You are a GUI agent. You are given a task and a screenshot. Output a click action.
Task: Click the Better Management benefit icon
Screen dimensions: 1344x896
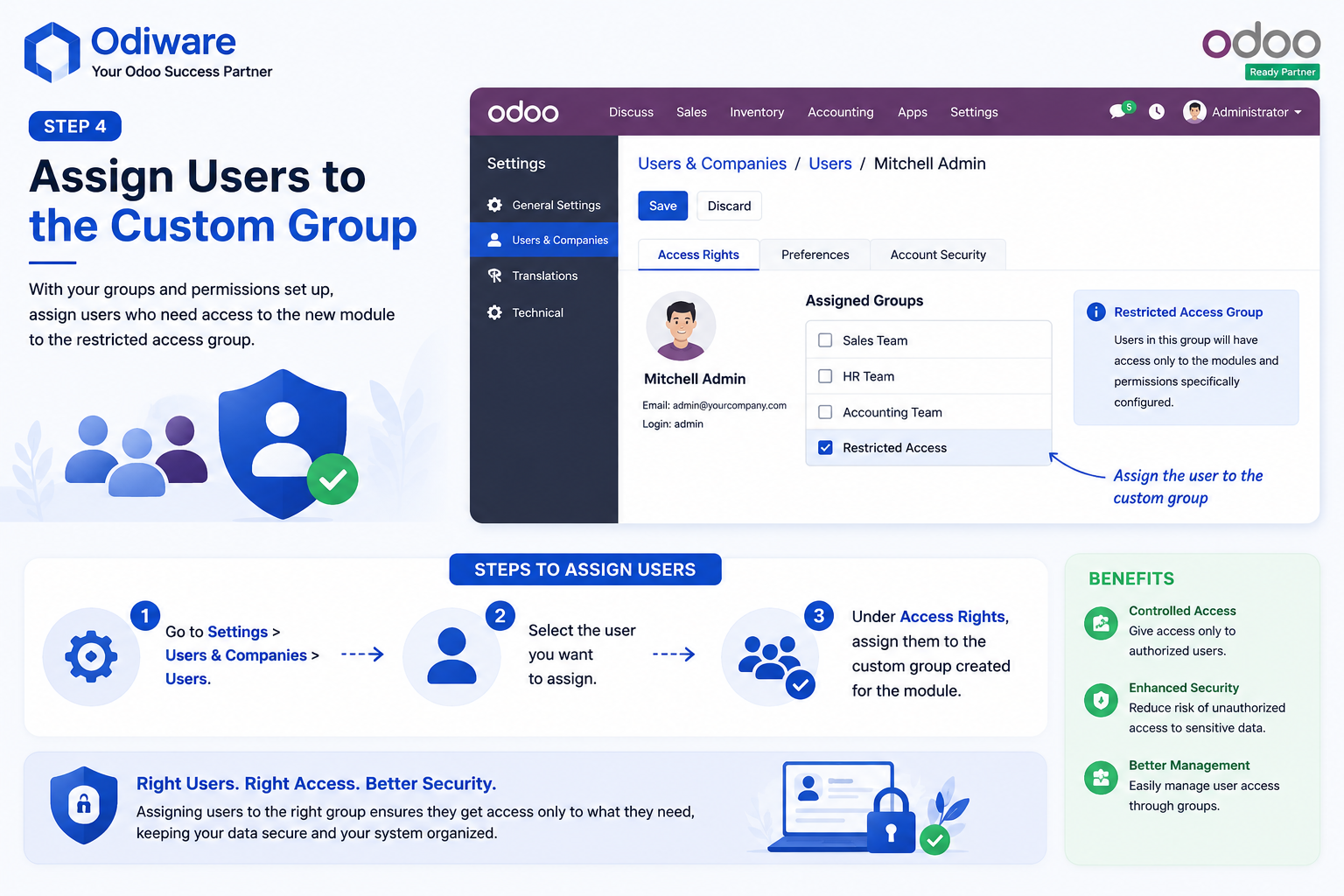click(1101, 777)
